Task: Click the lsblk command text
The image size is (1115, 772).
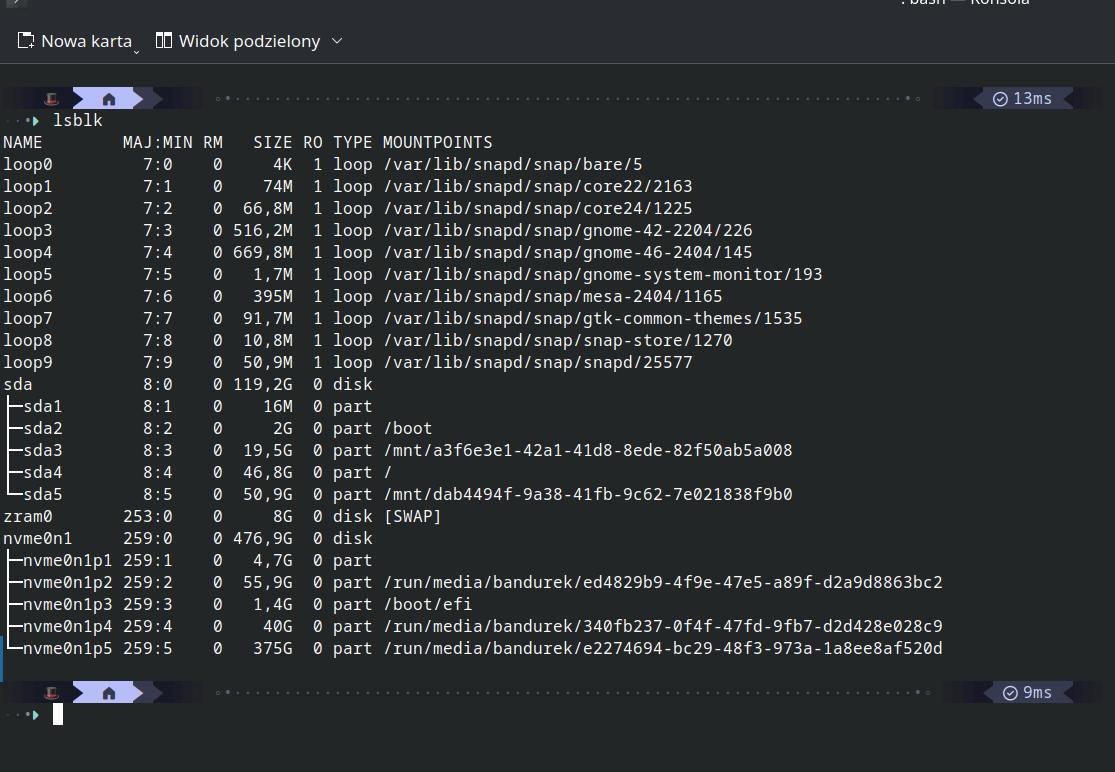Action: [x=77, y=120]
